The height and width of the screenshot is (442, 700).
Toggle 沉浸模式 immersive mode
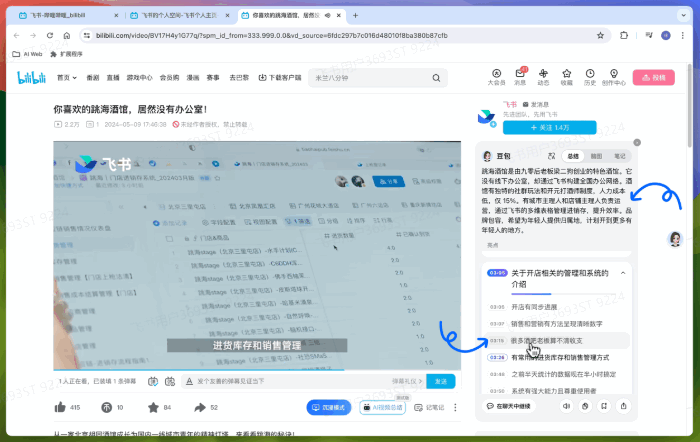[x=328, y=407]
